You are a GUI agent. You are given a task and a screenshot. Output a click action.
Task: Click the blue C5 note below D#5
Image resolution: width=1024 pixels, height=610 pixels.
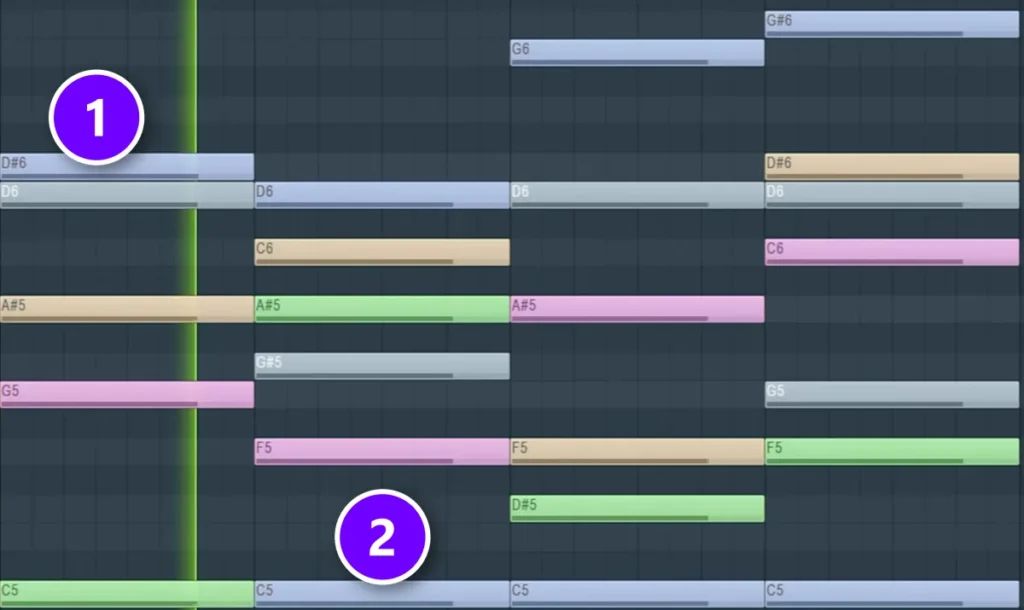[637, 594]
